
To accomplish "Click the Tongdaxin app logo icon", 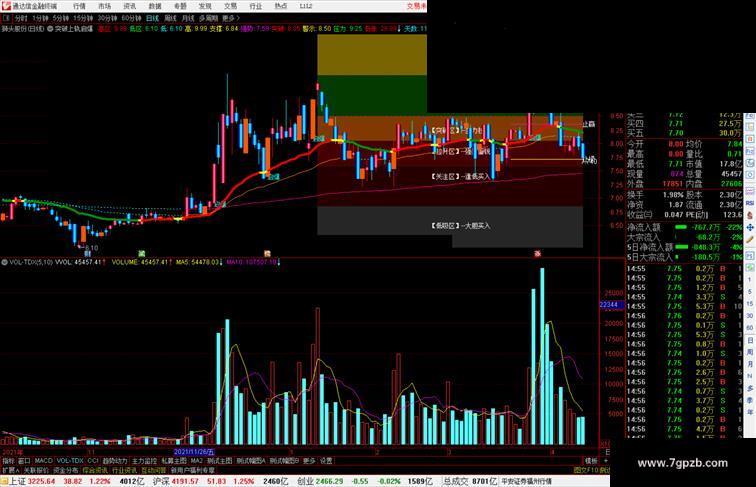I will point(5,6).
